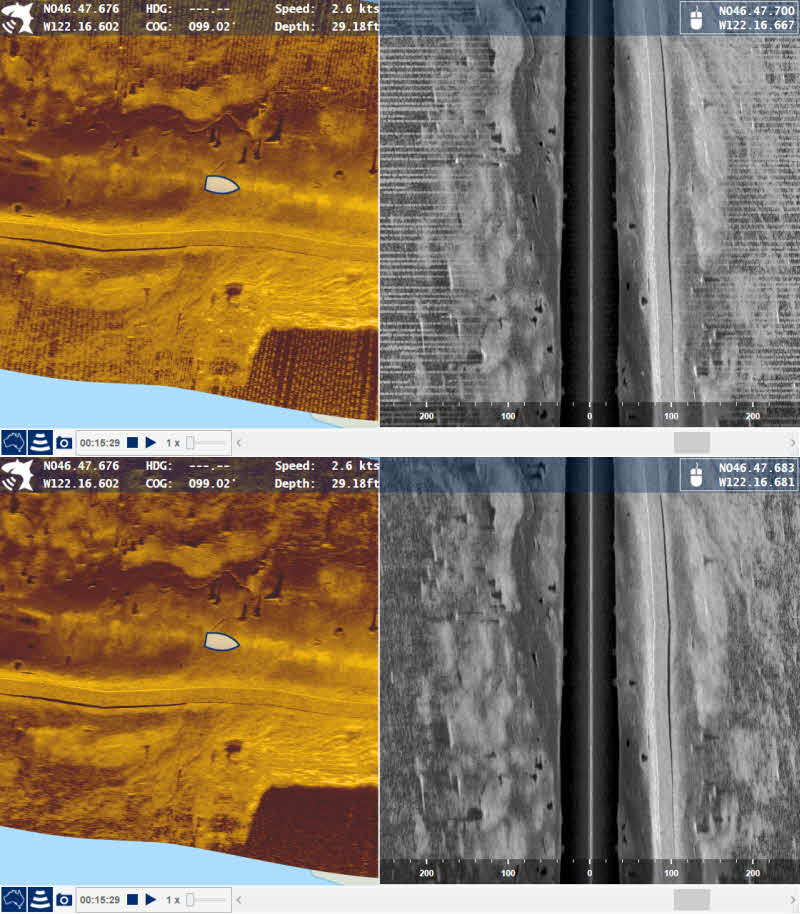Viewport: 800px width, 914px height.
Task: Click the boat marker on lower mosaic map
Action: pos(221,641)
